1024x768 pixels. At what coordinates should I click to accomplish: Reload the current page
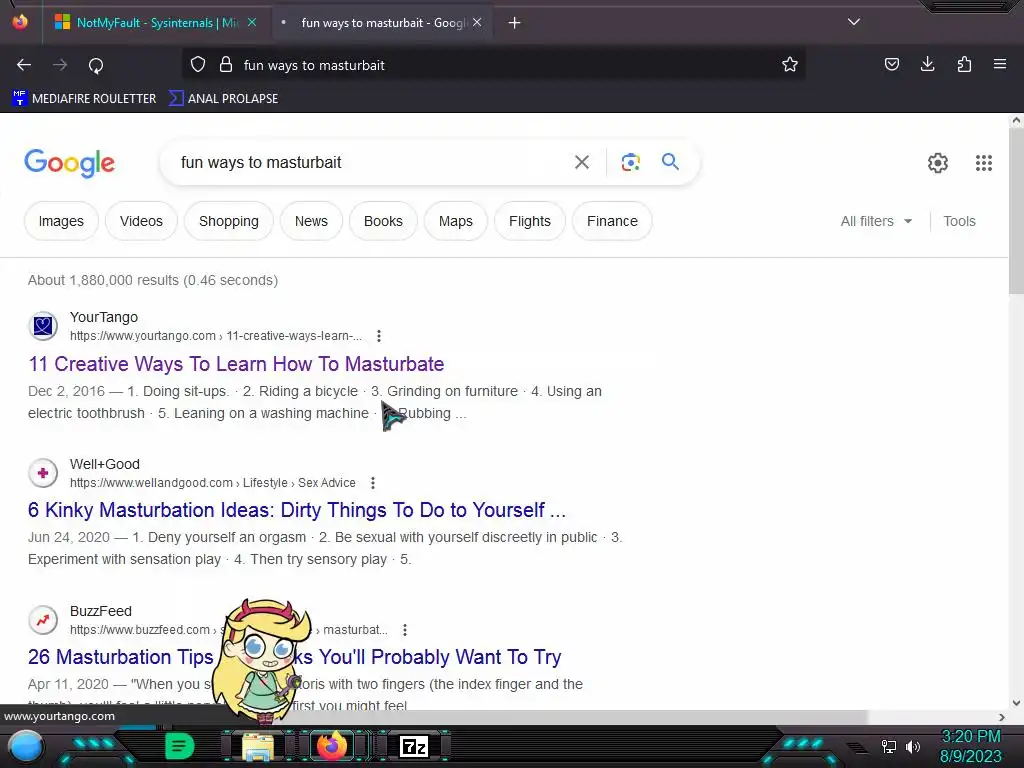(96, 65)
